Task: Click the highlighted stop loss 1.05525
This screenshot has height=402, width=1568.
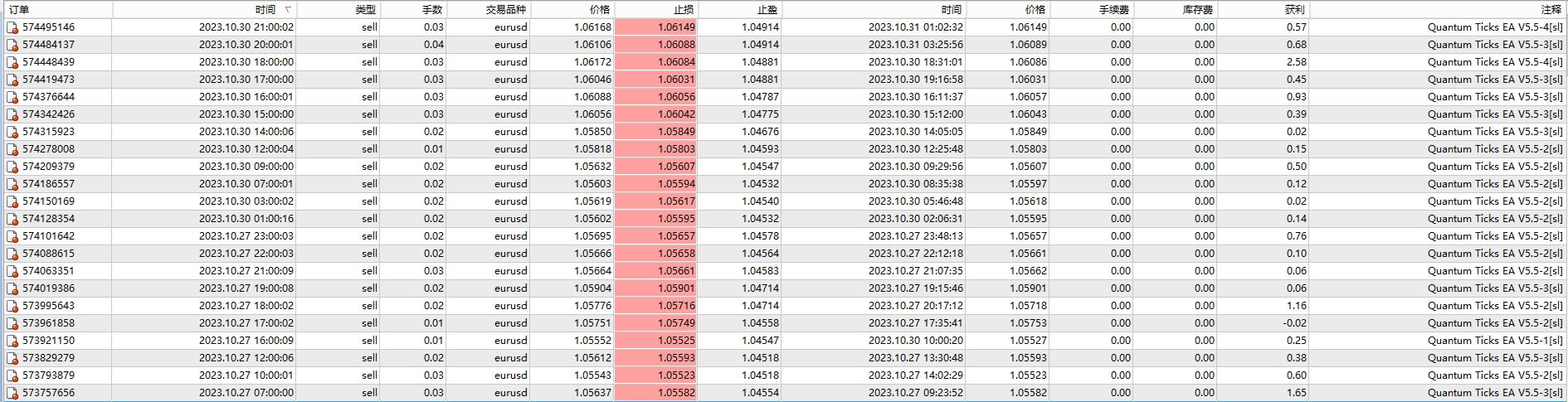Action: tap(655, 341)
